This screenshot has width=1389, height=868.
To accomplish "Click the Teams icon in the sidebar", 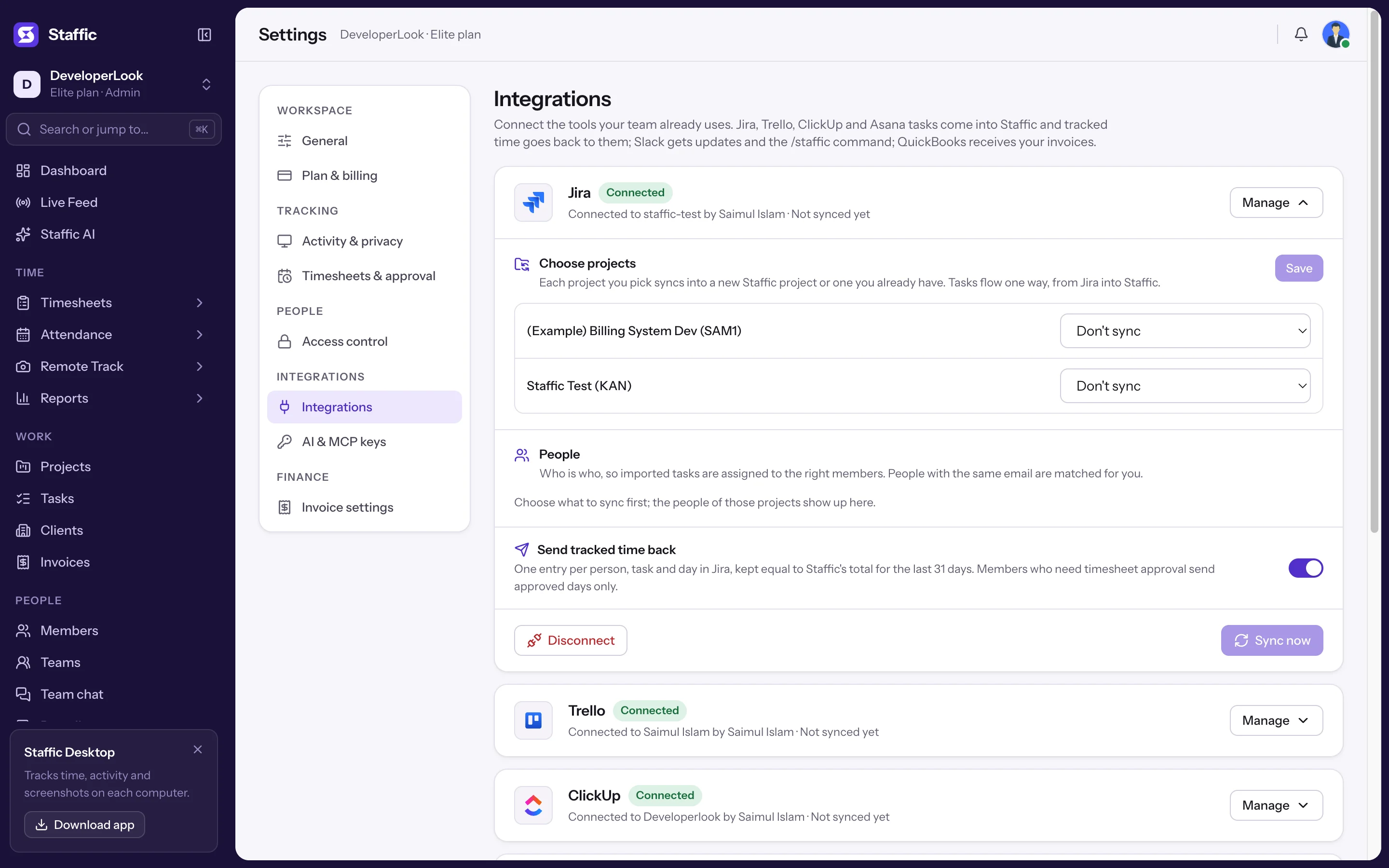I will [x=23, y=663].
